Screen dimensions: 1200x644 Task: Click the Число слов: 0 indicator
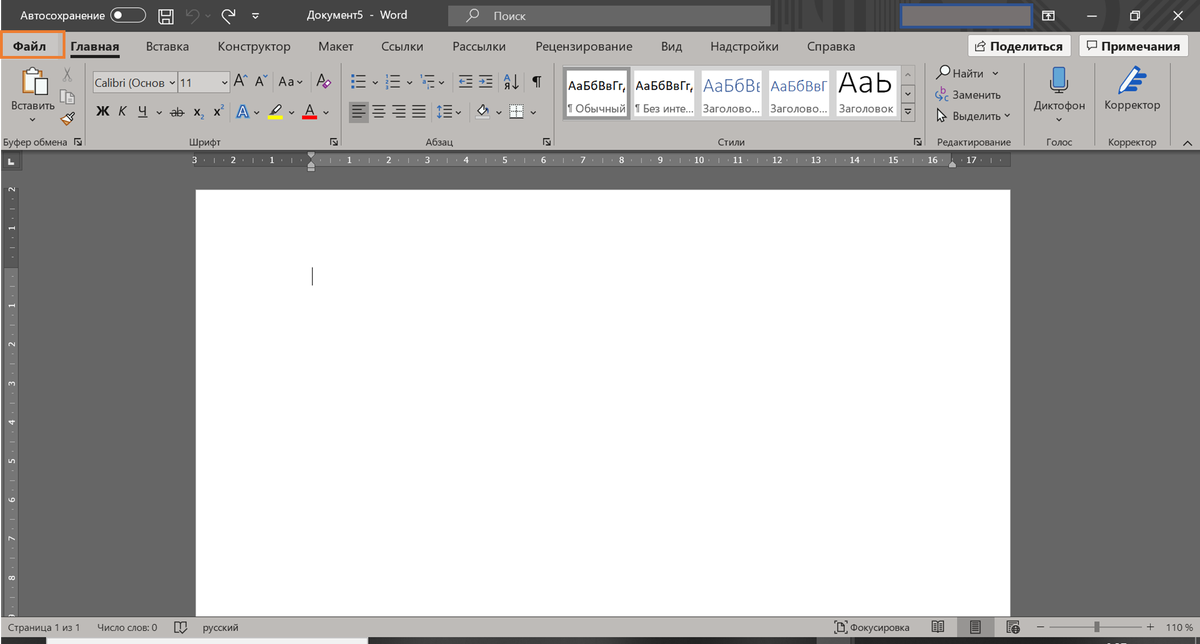pos(127,627)
